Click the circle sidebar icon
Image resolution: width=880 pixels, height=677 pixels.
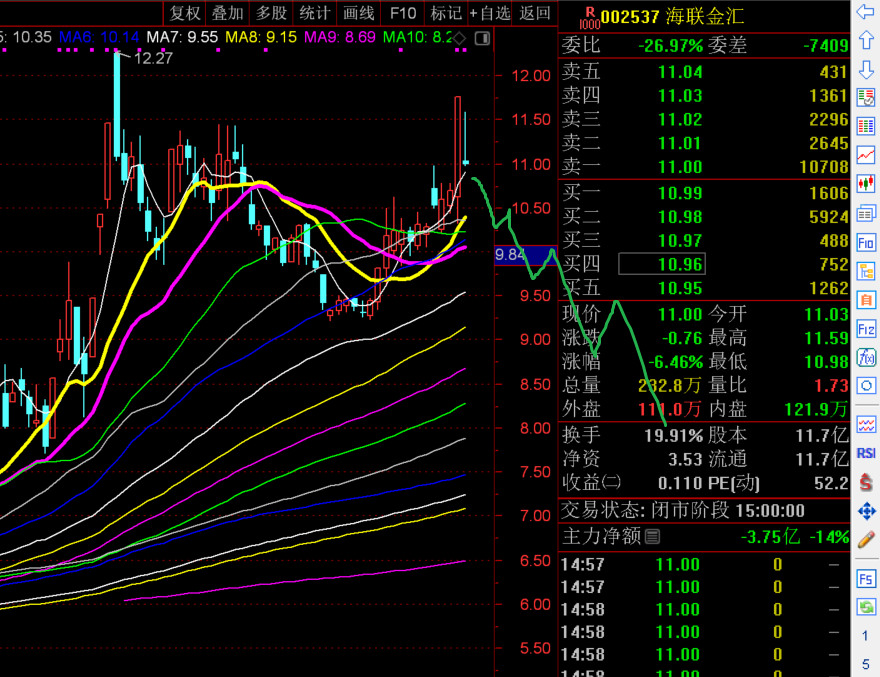pos(865,386)
